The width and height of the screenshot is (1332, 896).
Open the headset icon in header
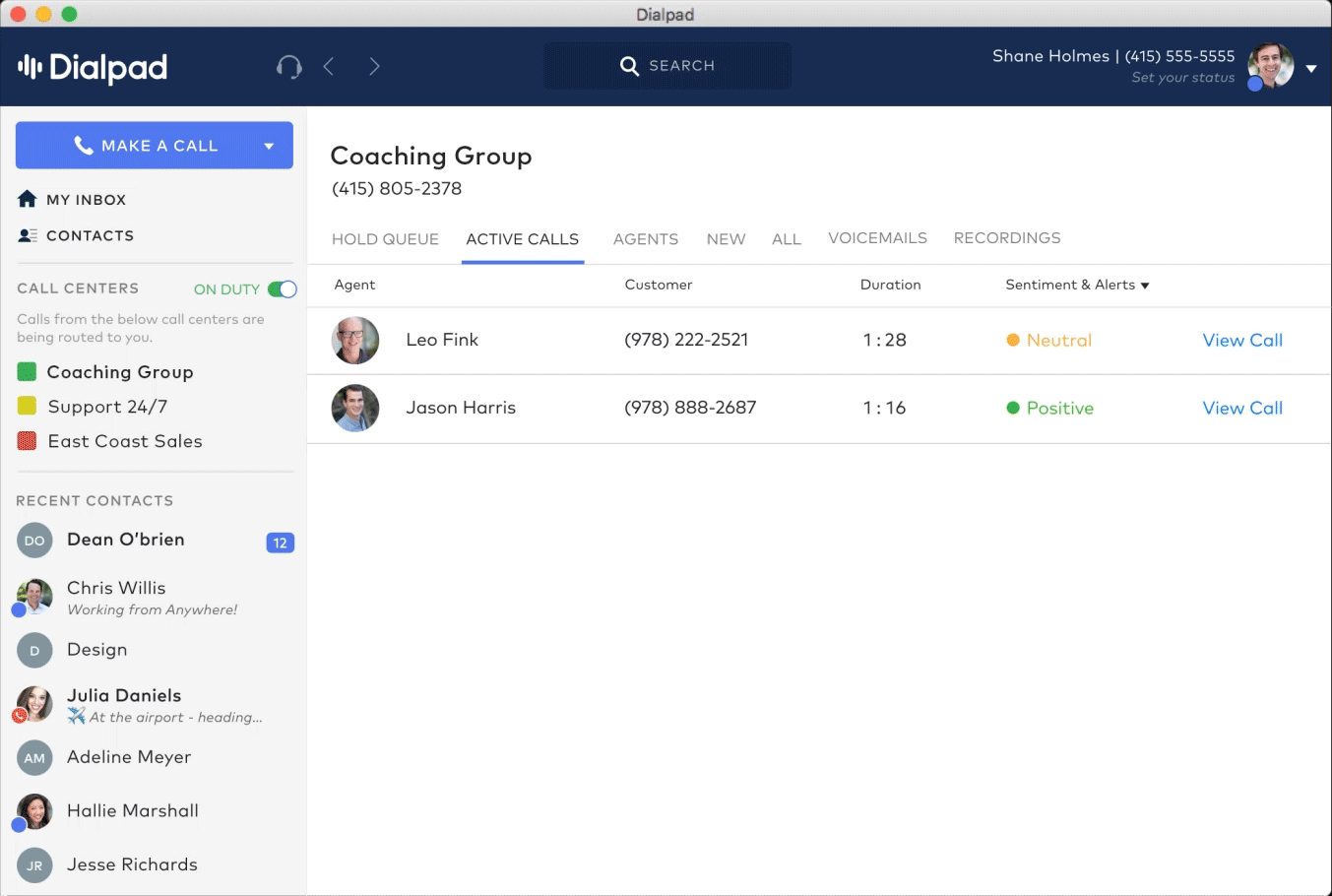[288, 66]
